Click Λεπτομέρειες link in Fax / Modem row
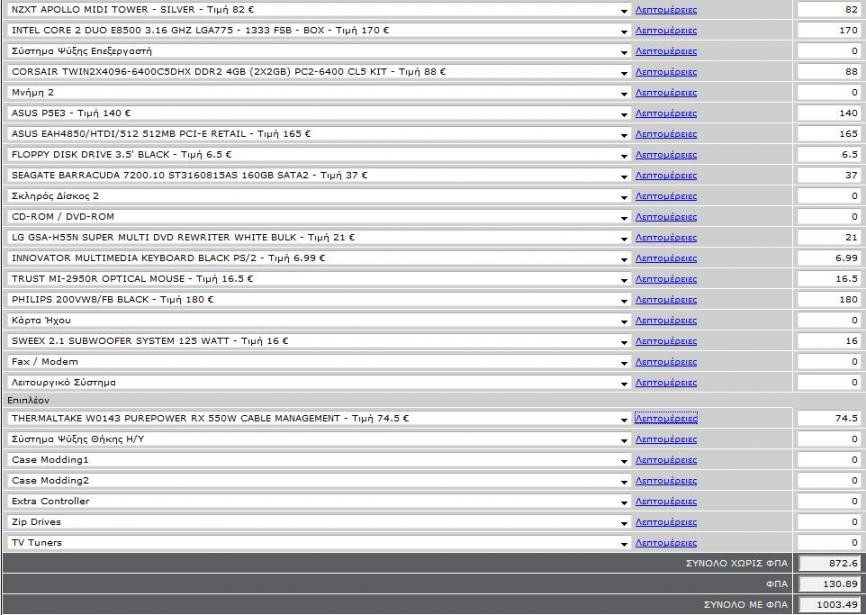 pos(666,362)
